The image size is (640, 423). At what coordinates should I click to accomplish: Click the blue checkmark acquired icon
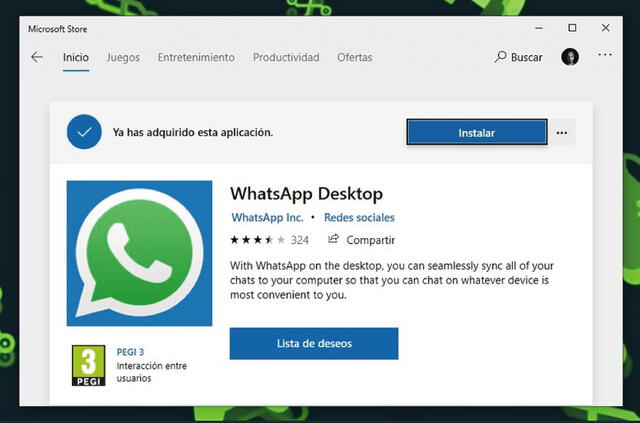click(x=84, y=132)
